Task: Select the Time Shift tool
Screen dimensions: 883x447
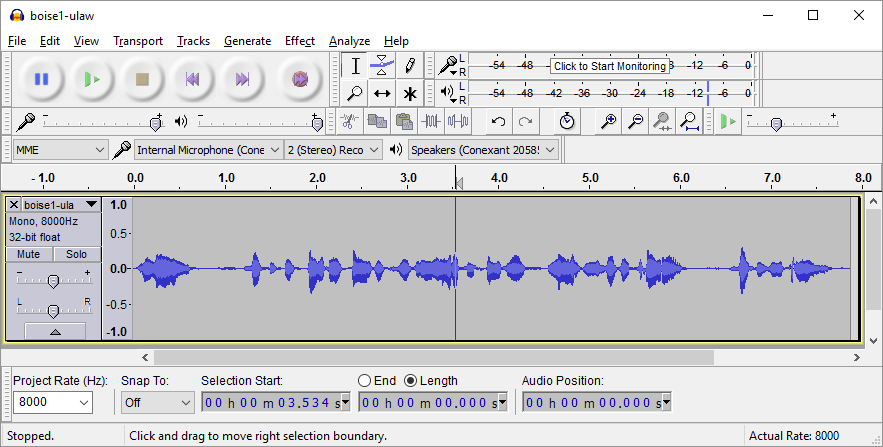Action: [x=382, y=93]
